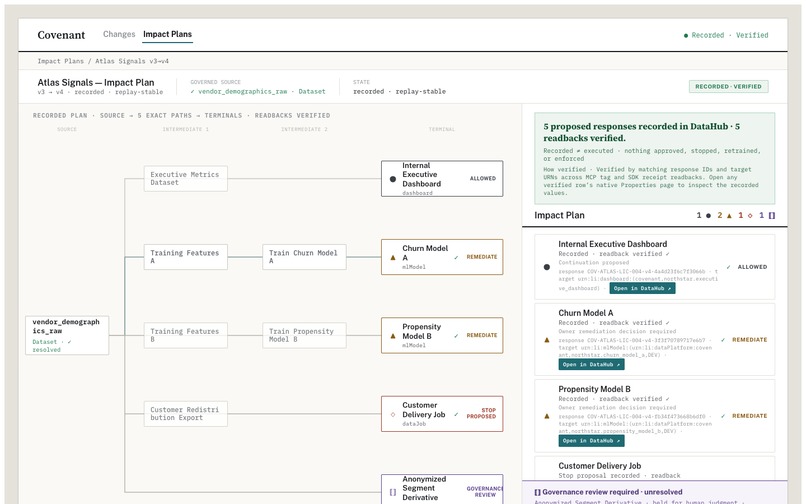The height and width of the screenshot is (504, 806).
Task: Click the warning triangle on Propensity Model B node
Action: coord(393,336)
